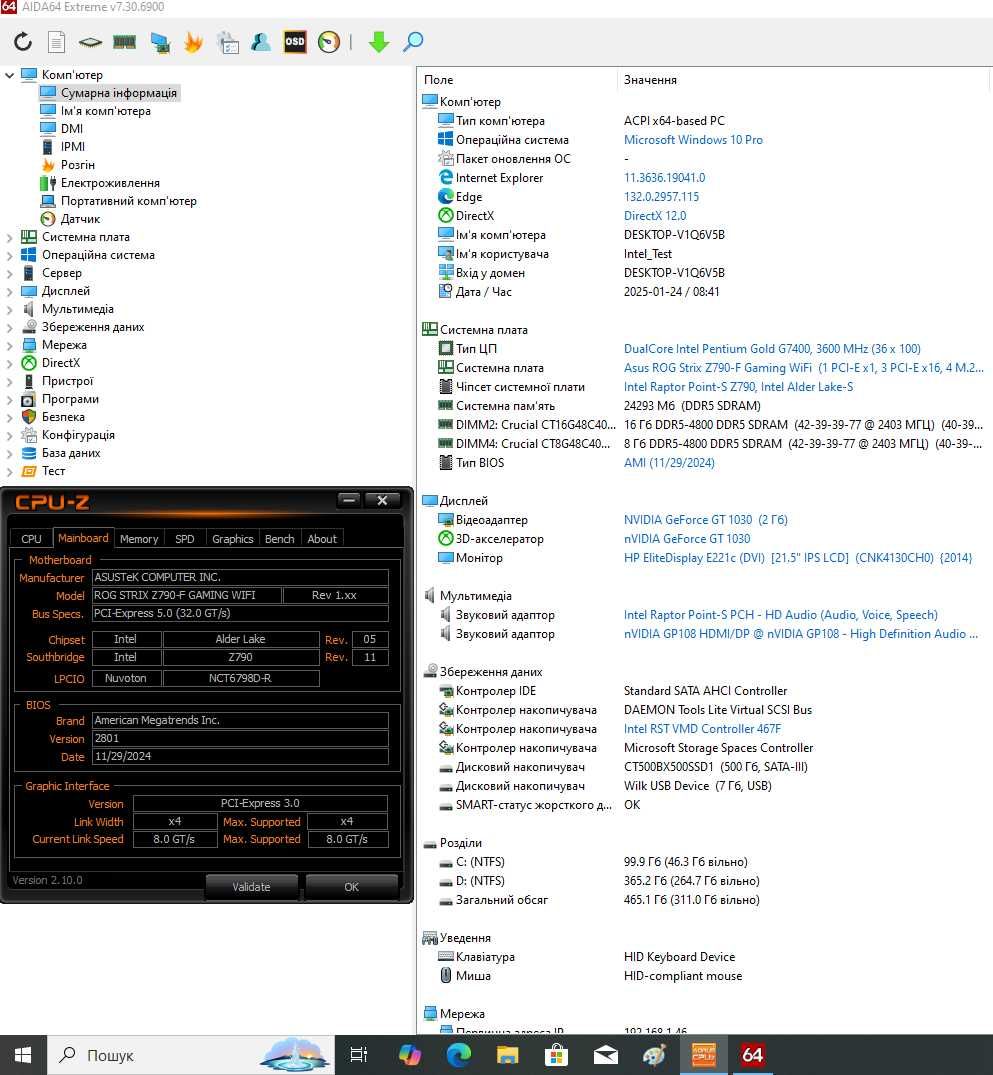Expand the Збереження даних tree node
993x1075 pixels.
tap(10, 327)
